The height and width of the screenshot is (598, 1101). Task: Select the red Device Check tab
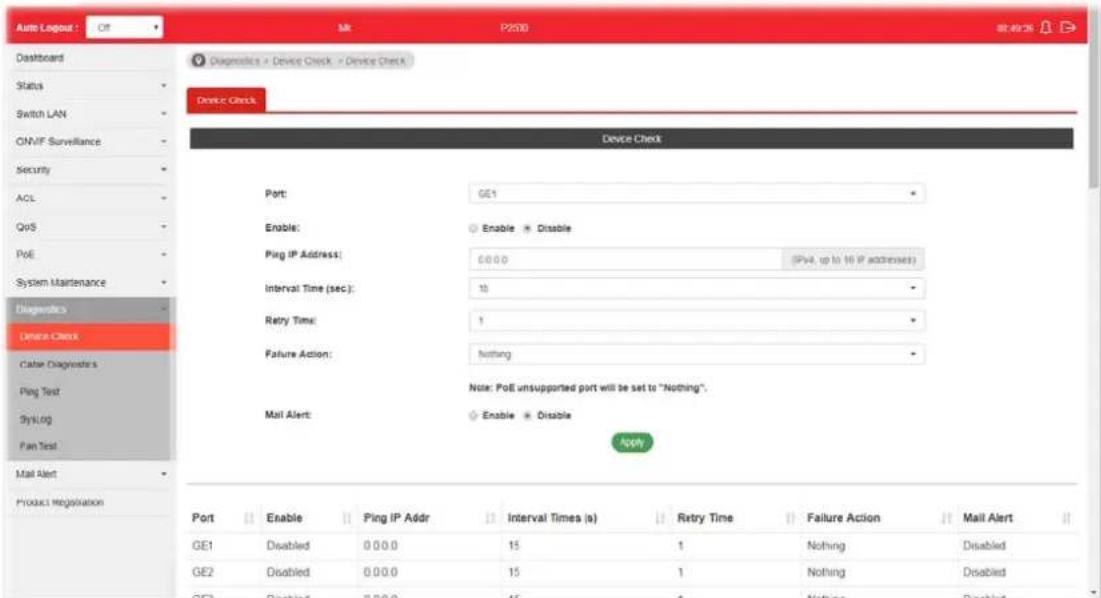pyautogui.click(x=226, y=100)
